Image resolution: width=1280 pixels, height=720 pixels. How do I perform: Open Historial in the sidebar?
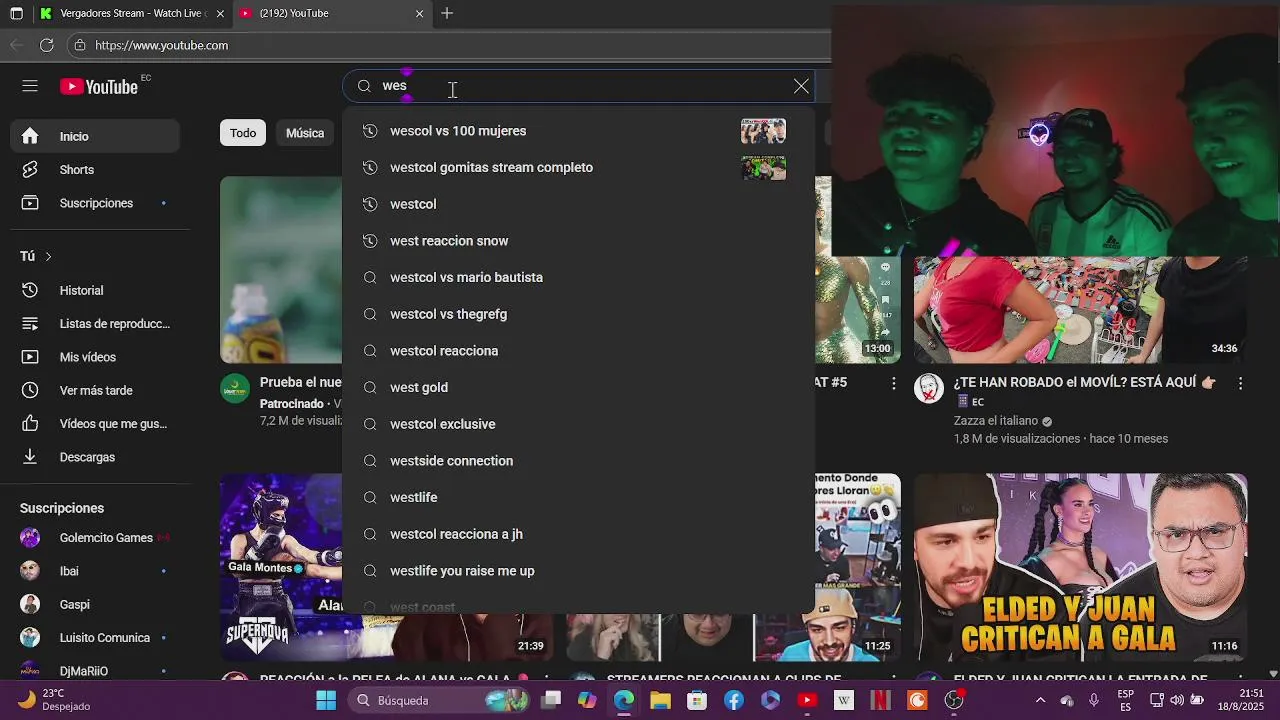click(x=95, y=290)
